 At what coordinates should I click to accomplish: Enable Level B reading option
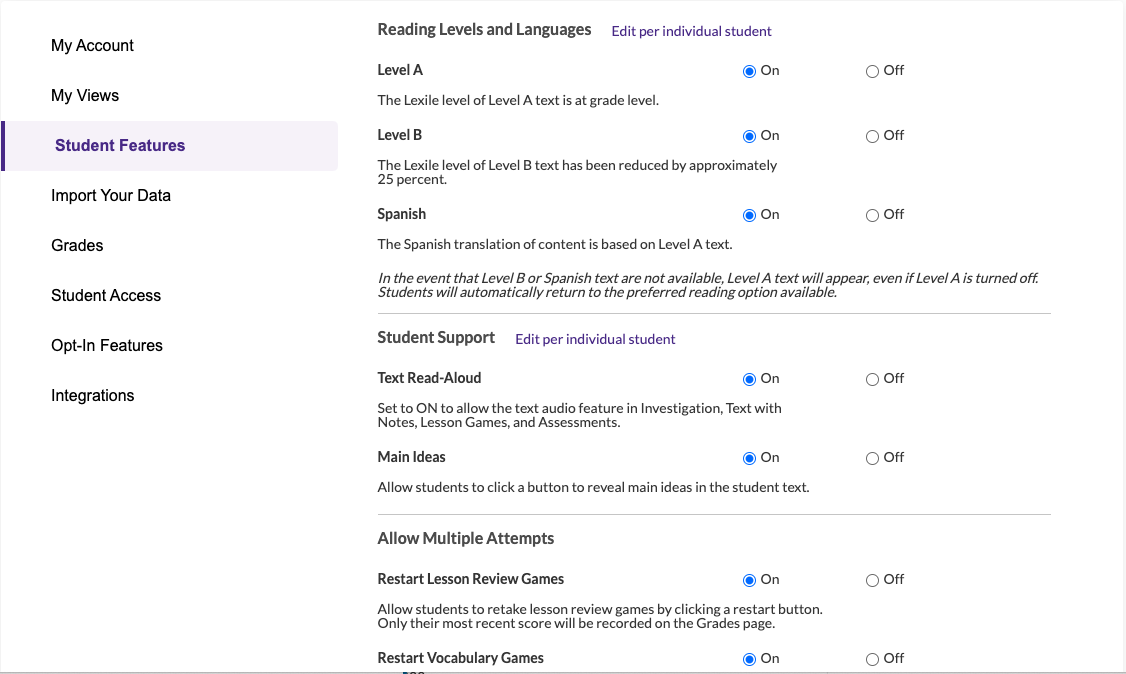click(749, 135)
